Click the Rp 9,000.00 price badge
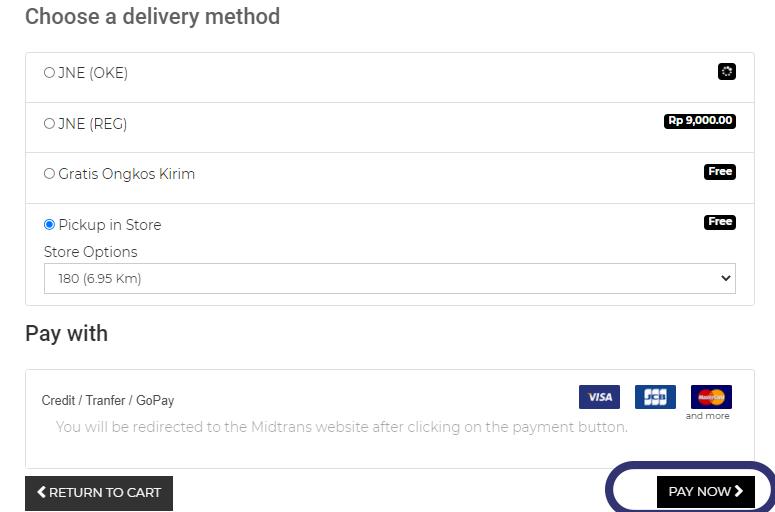775x512 pixels. point(700,121)
